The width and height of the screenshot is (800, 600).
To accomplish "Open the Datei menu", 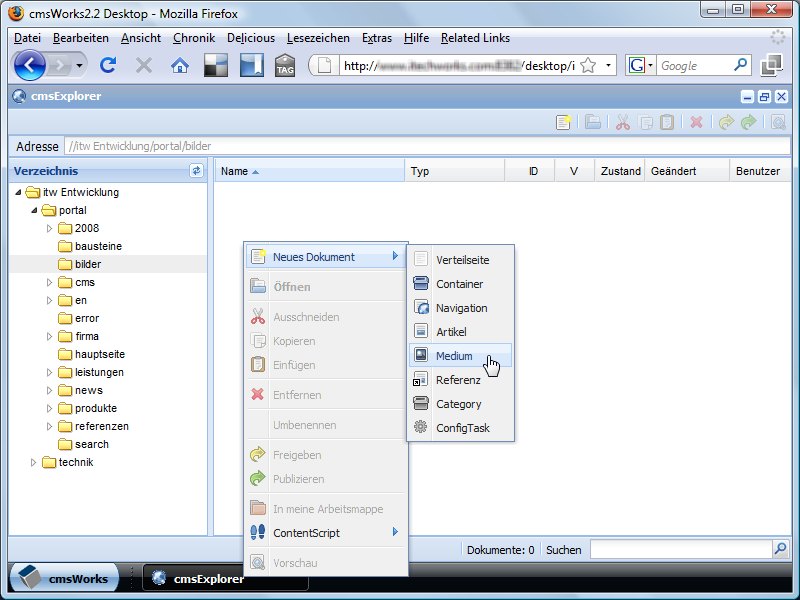I will click(x=28, y=38).
